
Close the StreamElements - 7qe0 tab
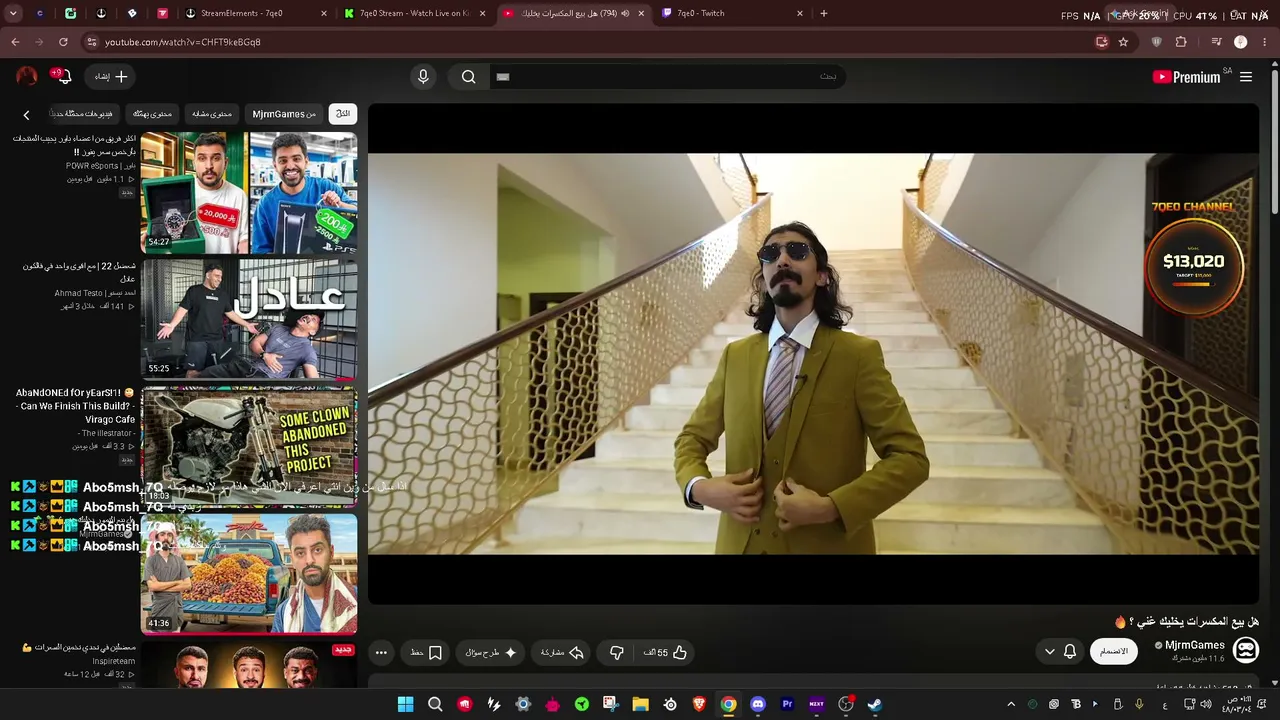324,13
